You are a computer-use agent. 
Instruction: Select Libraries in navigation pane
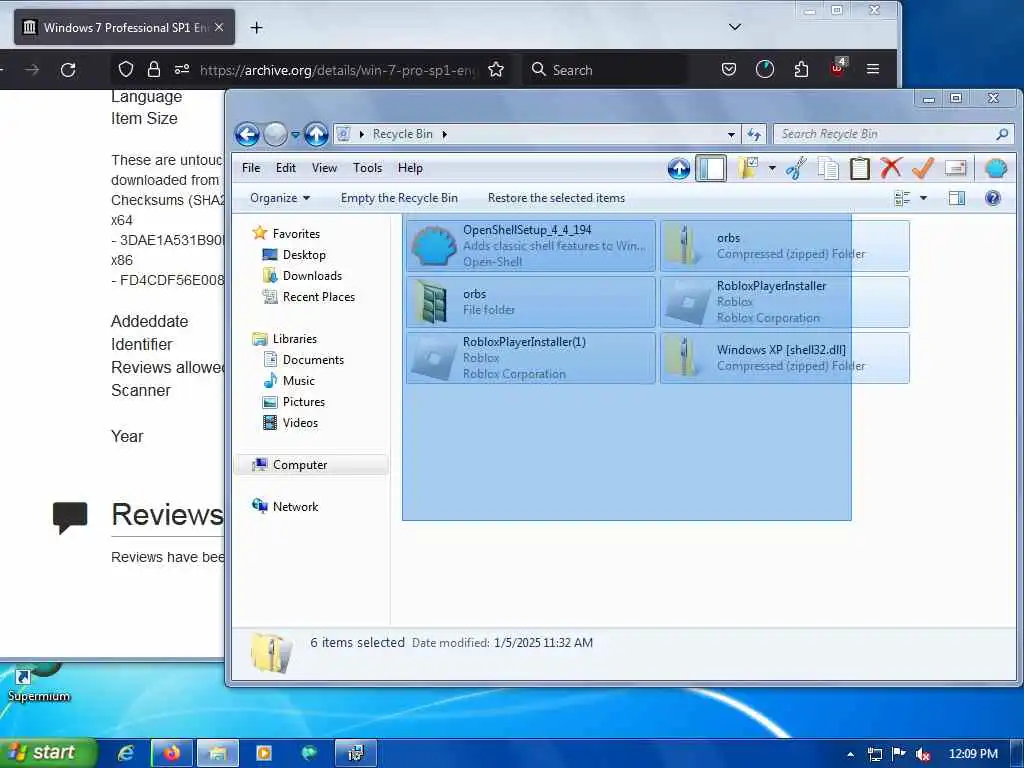pos(294,339)
